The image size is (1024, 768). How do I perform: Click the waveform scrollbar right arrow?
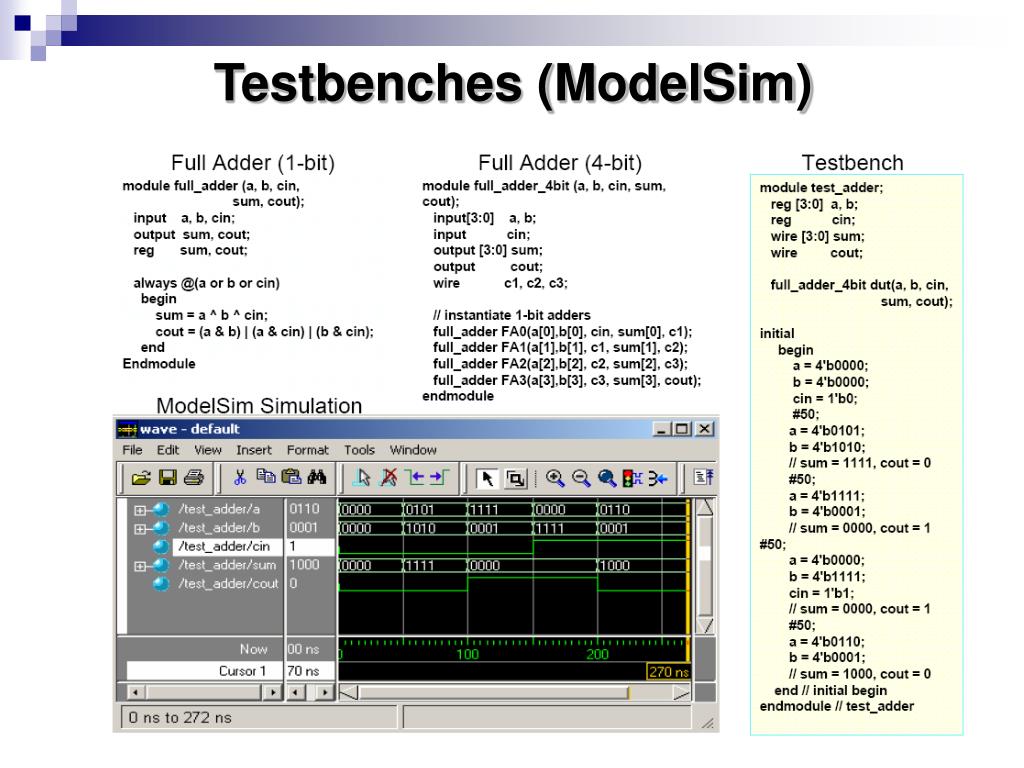[682, 692]
